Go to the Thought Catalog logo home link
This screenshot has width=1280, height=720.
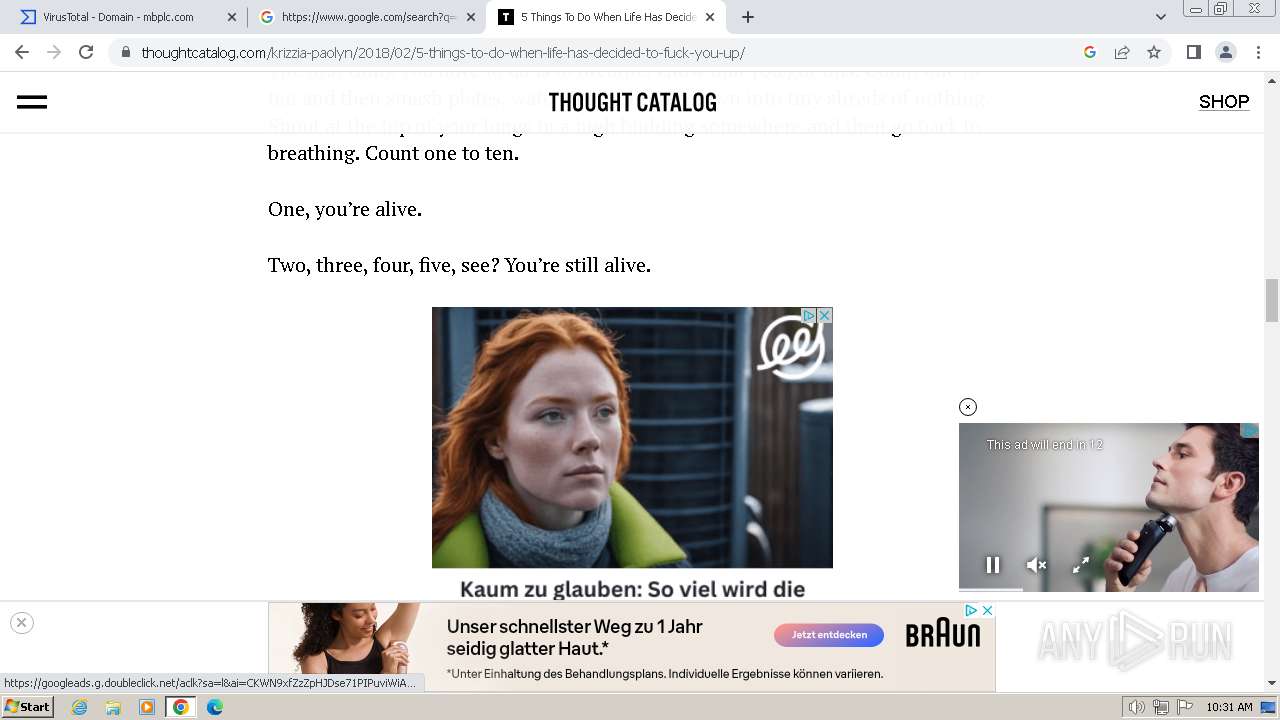632,102
